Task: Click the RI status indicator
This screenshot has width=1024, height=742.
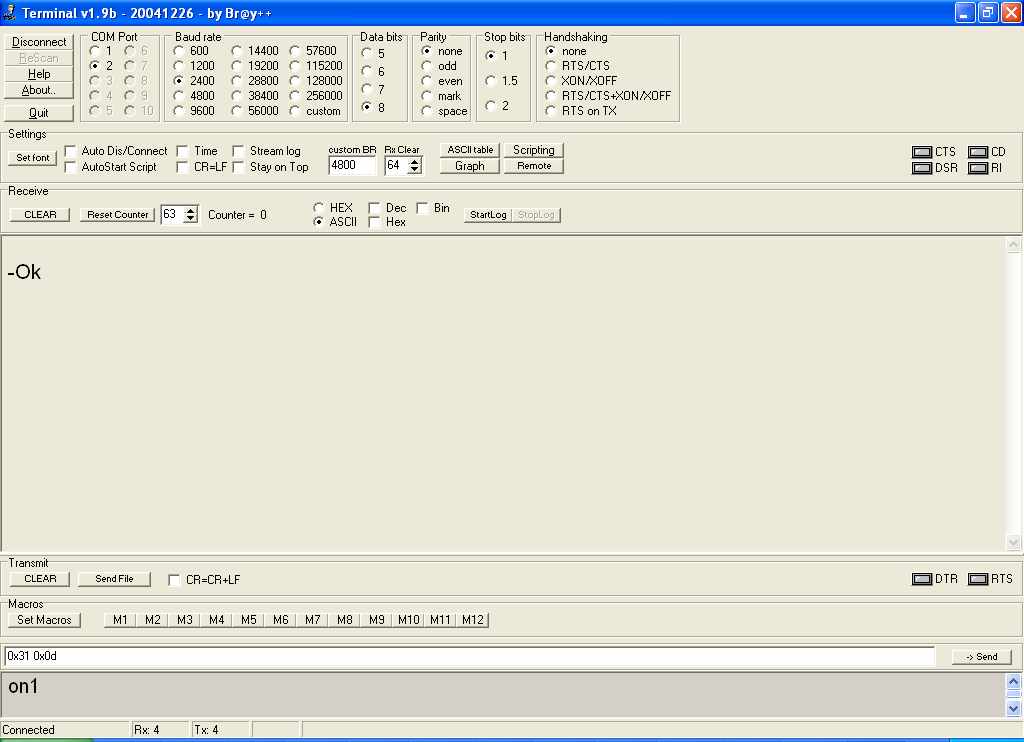Action: 978,168
